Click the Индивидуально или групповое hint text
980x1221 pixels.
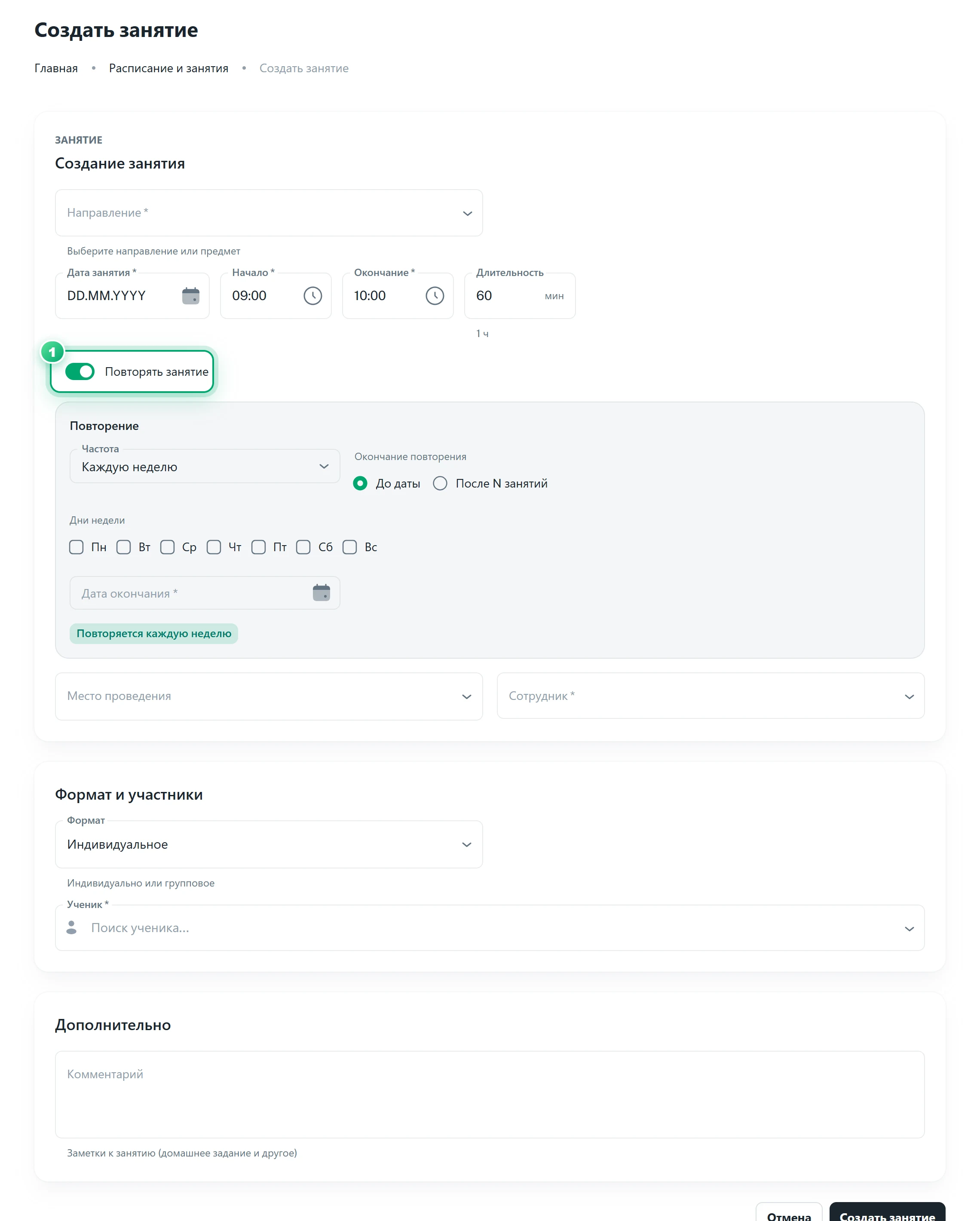[141, 883]
